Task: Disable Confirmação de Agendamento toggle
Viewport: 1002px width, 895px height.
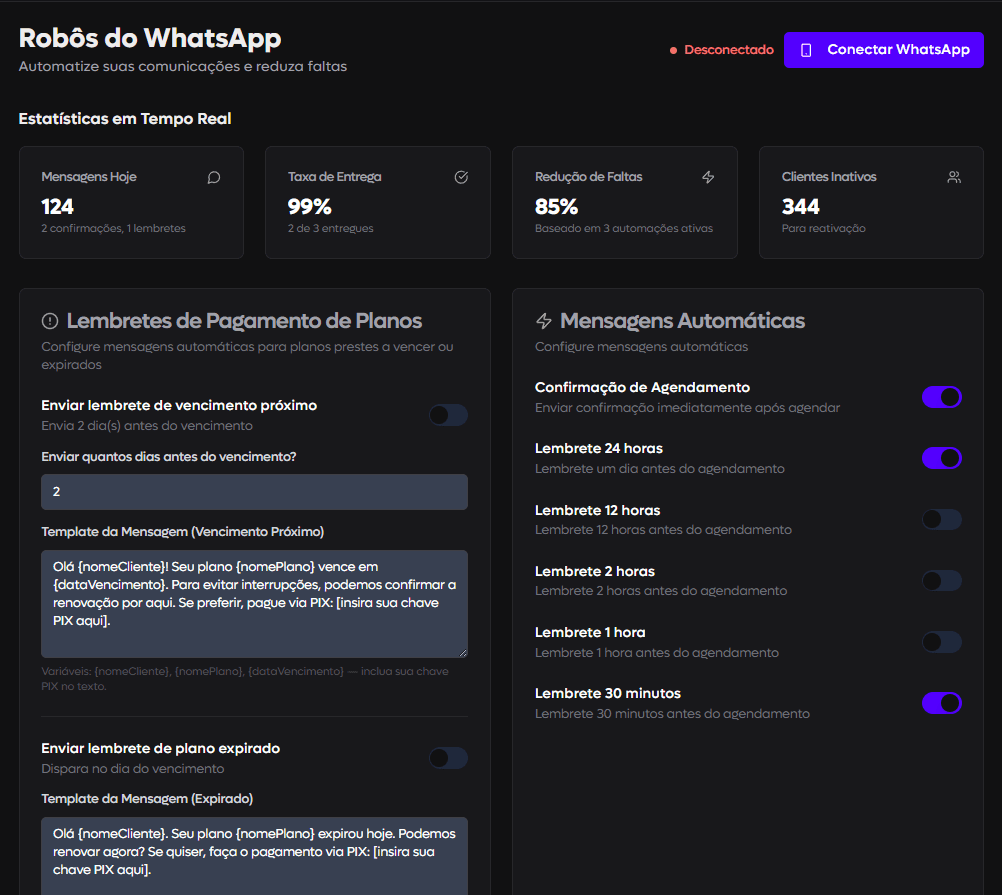Action: click(x=941, y=397)
